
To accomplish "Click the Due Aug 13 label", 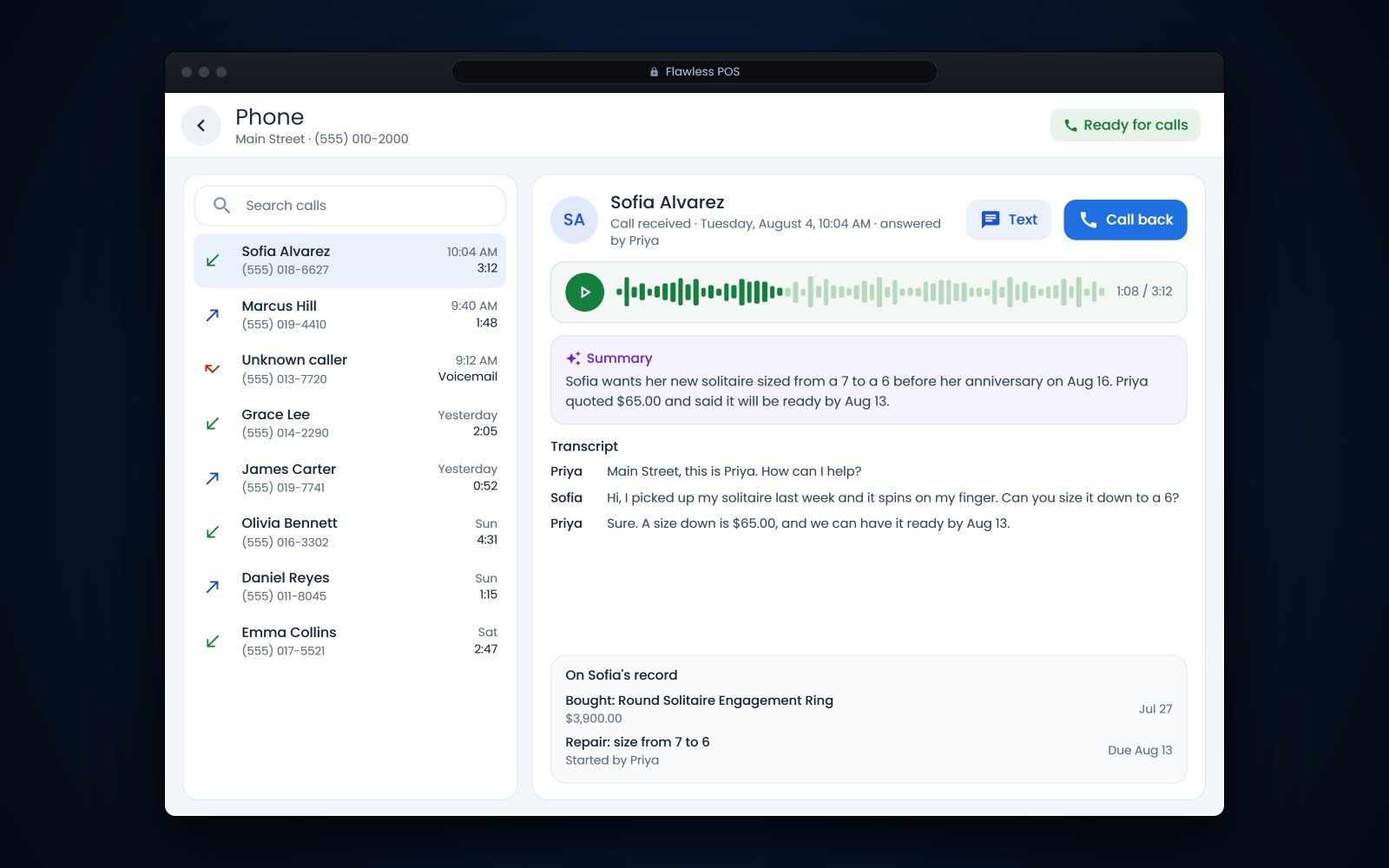I will 1140,750.
